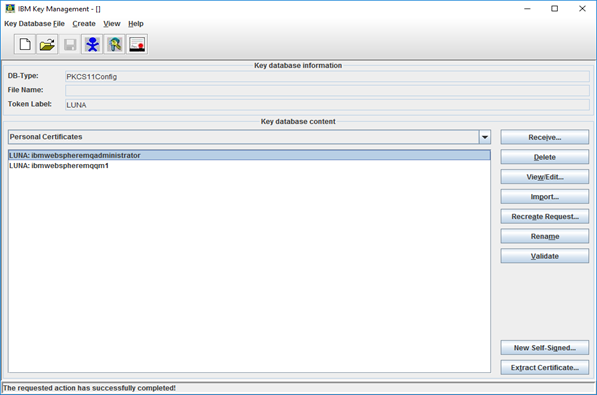Minimize the IBM Key Management window
Screen dimensions: 597x395
(x=527, y=8)
